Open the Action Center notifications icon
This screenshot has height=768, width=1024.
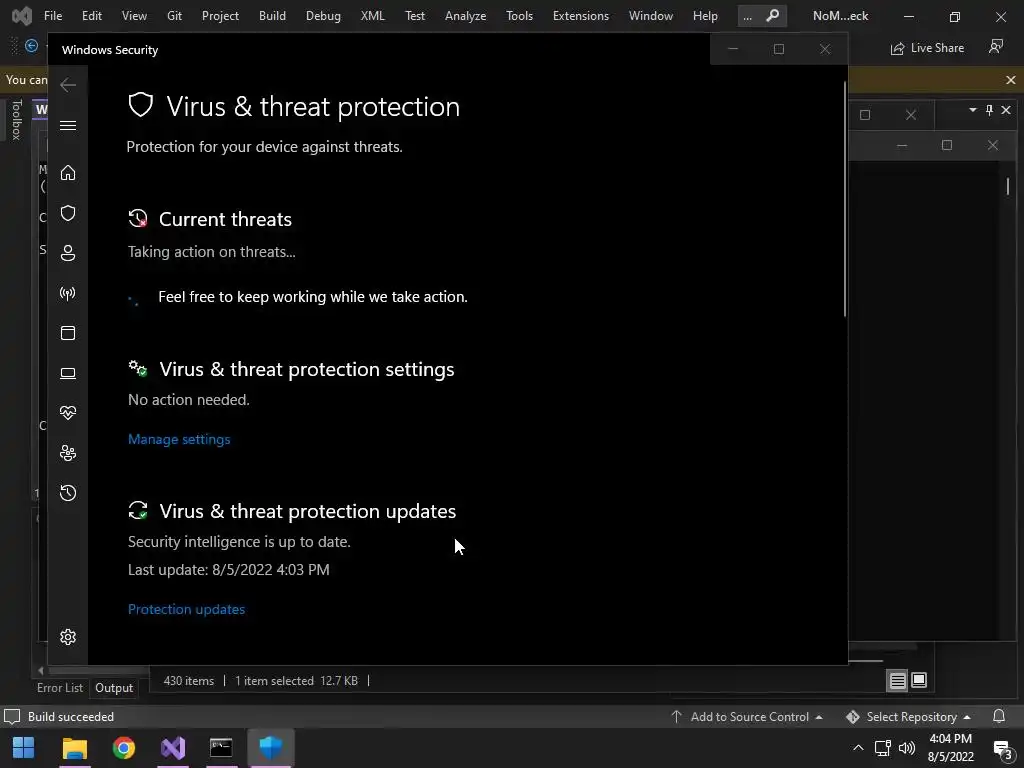1002,749
